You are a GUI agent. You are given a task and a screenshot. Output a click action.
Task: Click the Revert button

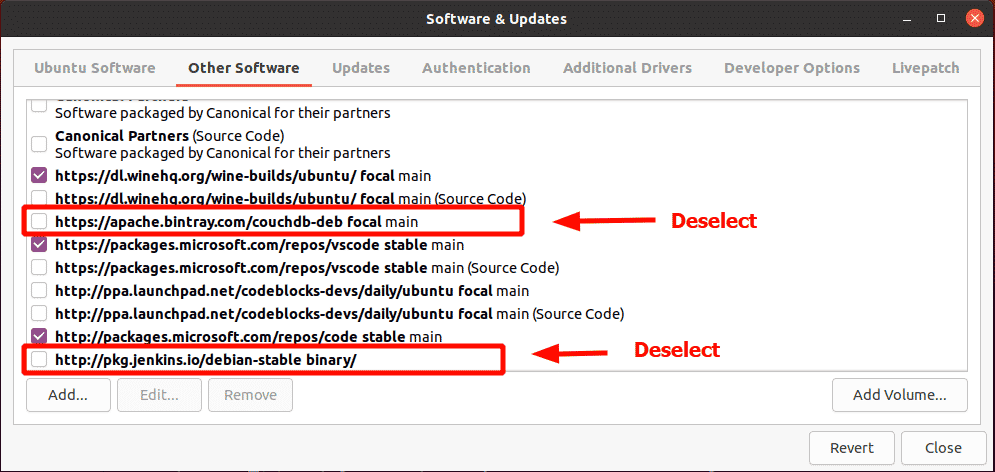[852, 448]
